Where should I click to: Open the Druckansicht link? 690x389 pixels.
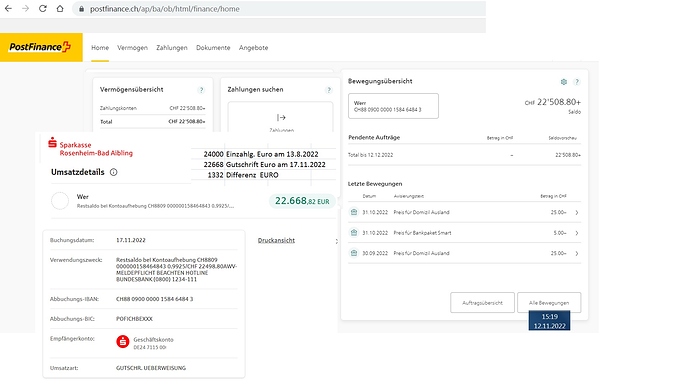(x=276, y=240)
